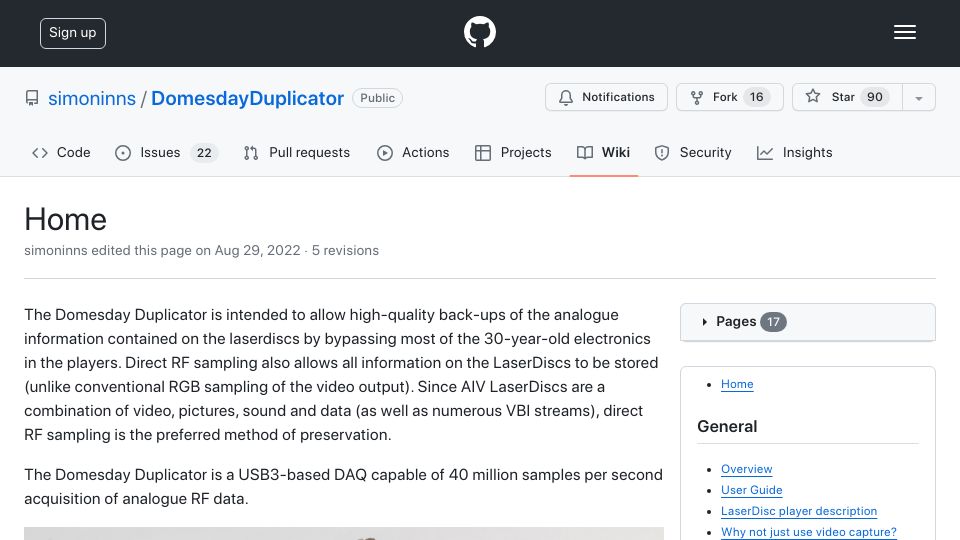Click the GitHub Octocat logo
This screenshot has width=960, height=540.
[479, 32]
